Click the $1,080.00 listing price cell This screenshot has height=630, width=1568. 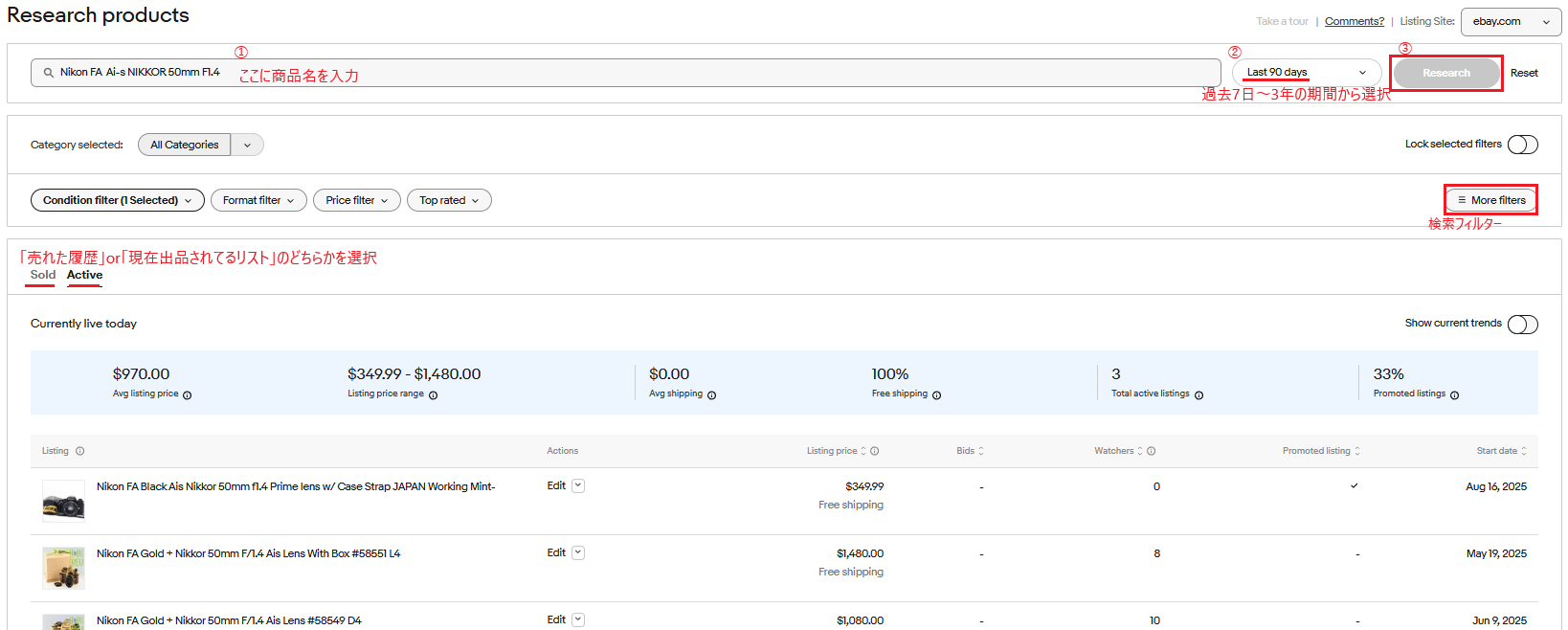click(x=861, y=620)
